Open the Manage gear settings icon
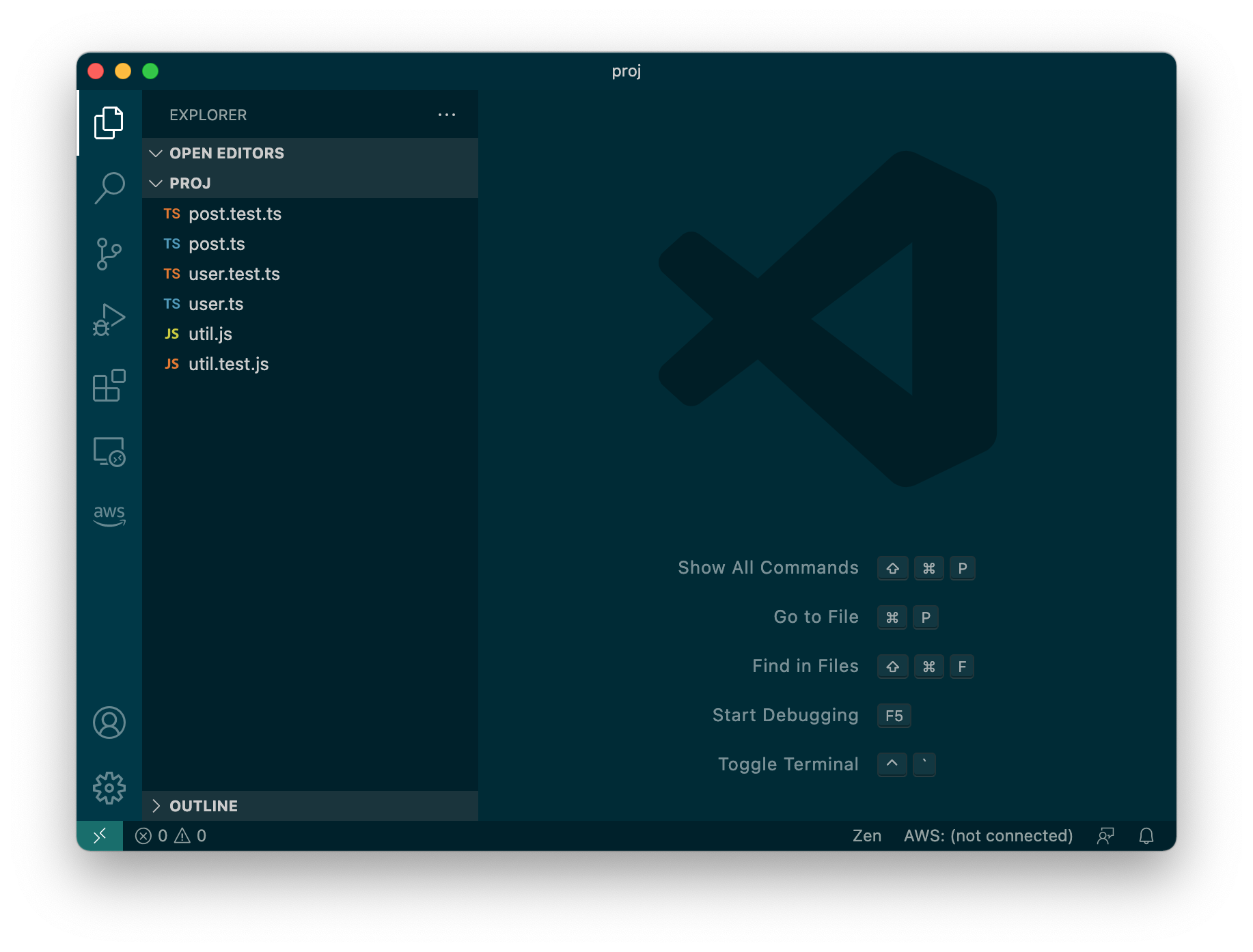This screenshot has width=1253, height=952. [x=109, y=788]
